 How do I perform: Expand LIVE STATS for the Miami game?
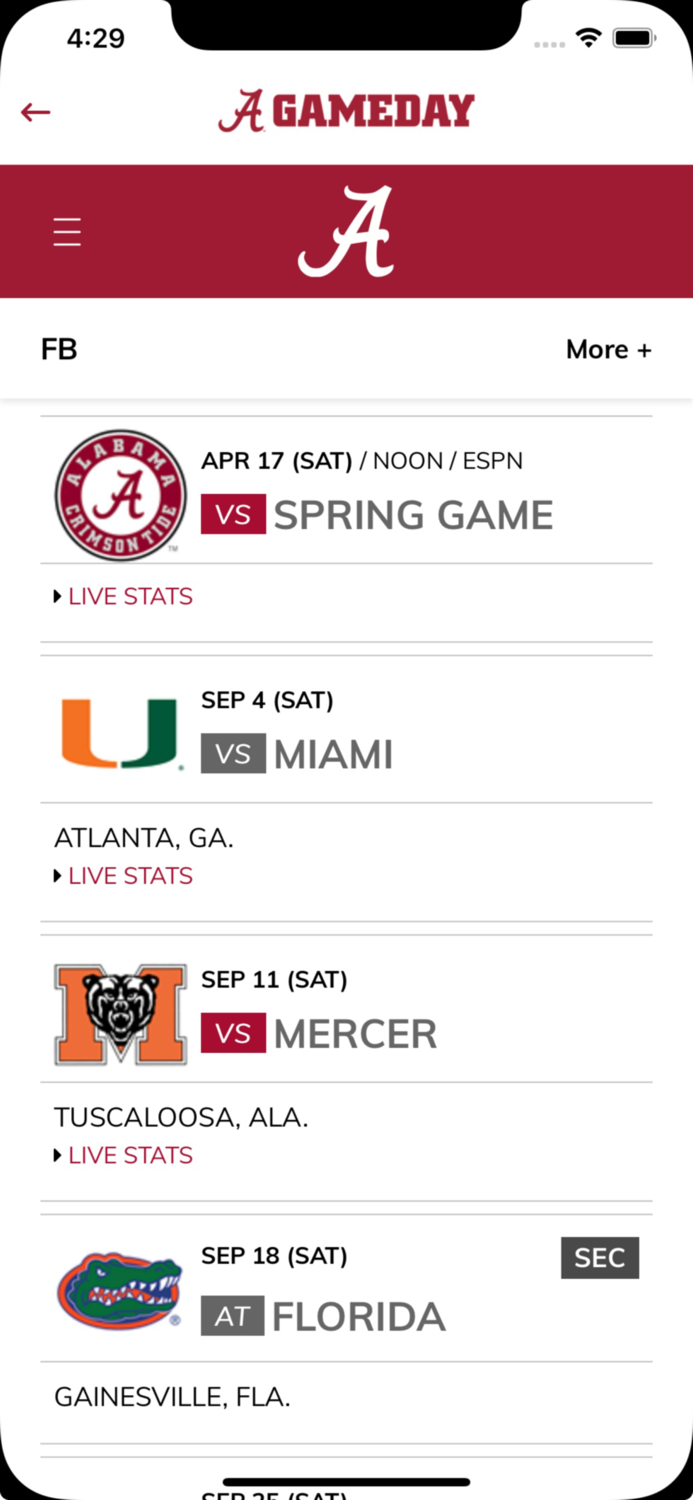(123, 875)
